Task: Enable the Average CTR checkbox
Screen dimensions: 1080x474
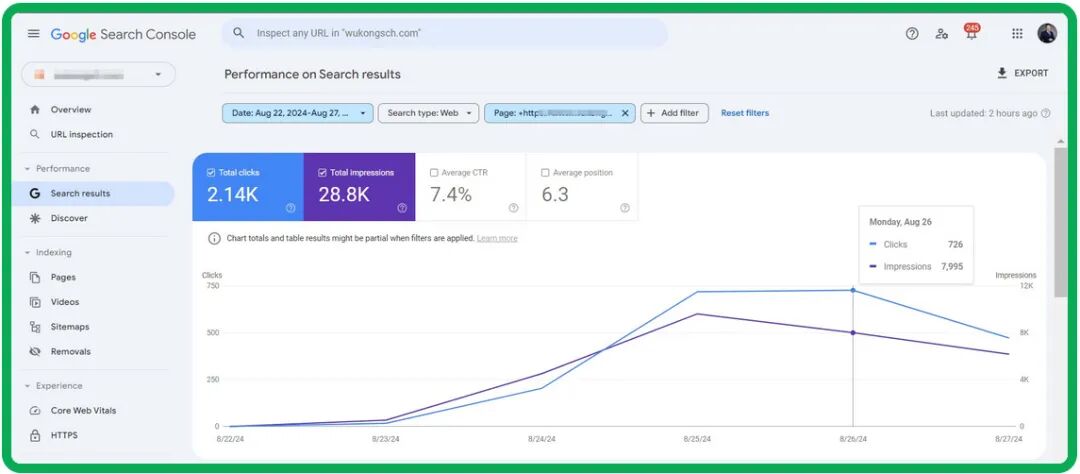Action: tap(434, 173)
